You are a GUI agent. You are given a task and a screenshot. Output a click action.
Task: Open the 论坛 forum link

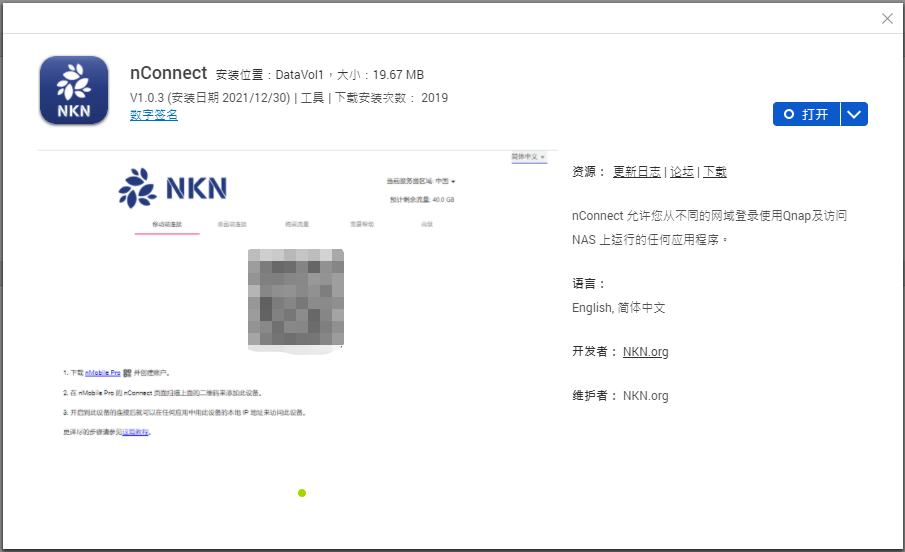pyautogui.click(x=682, y=171)
